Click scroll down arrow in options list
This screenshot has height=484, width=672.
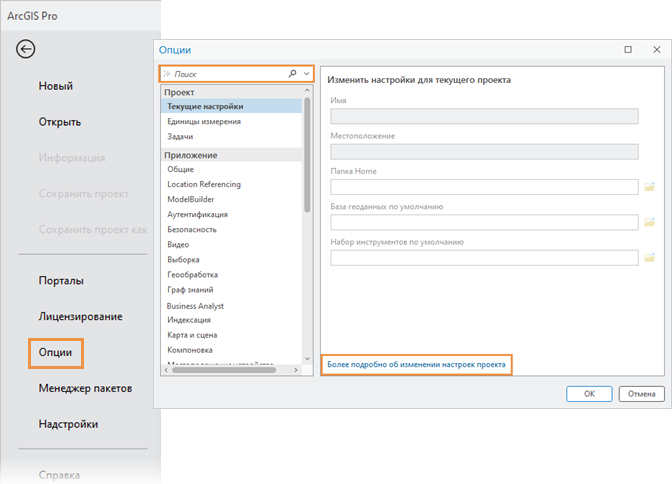[x=307, y=358]
